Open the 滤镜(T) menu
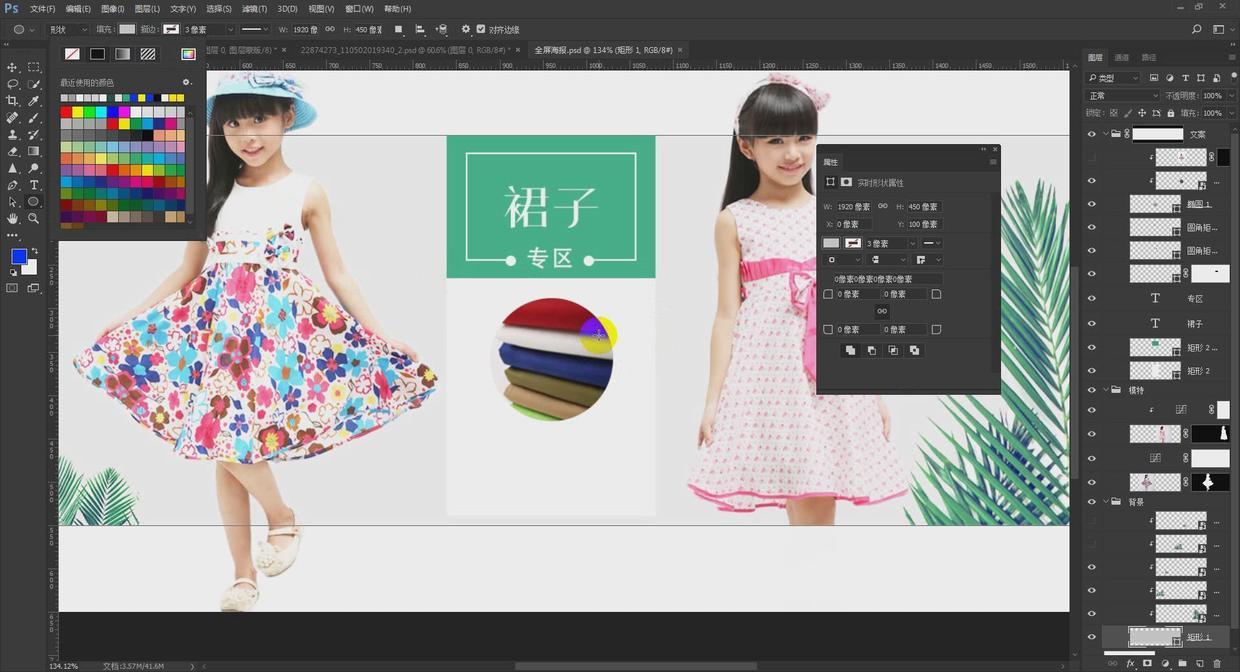Viewport: 1240px width, 672px height. [255, 9]
